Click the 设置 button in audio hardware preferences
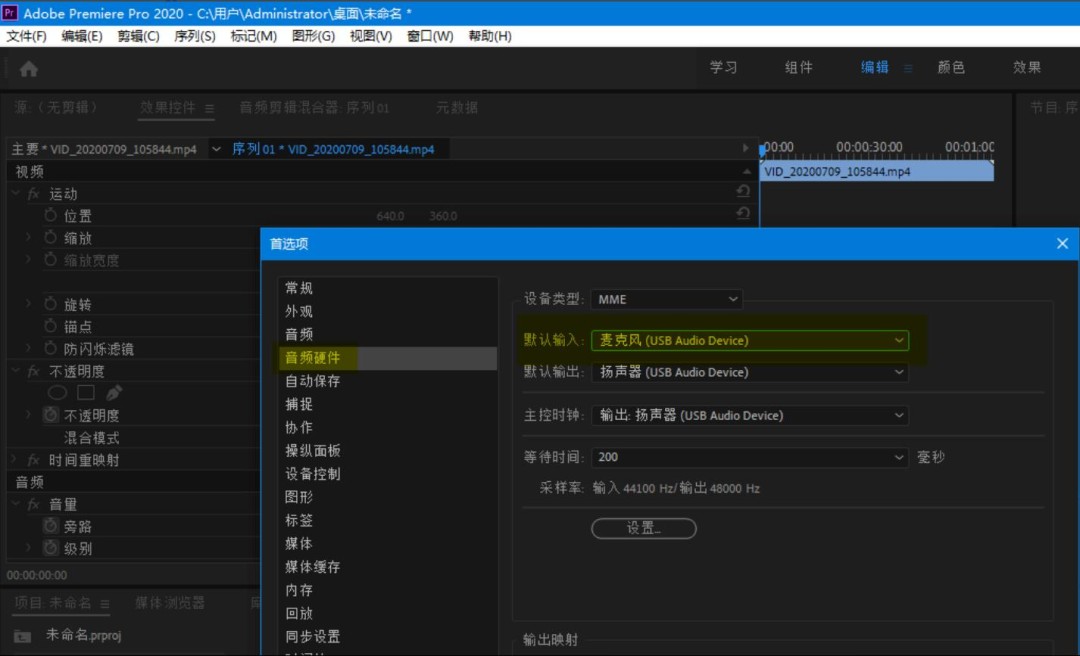 coord(643,528)
